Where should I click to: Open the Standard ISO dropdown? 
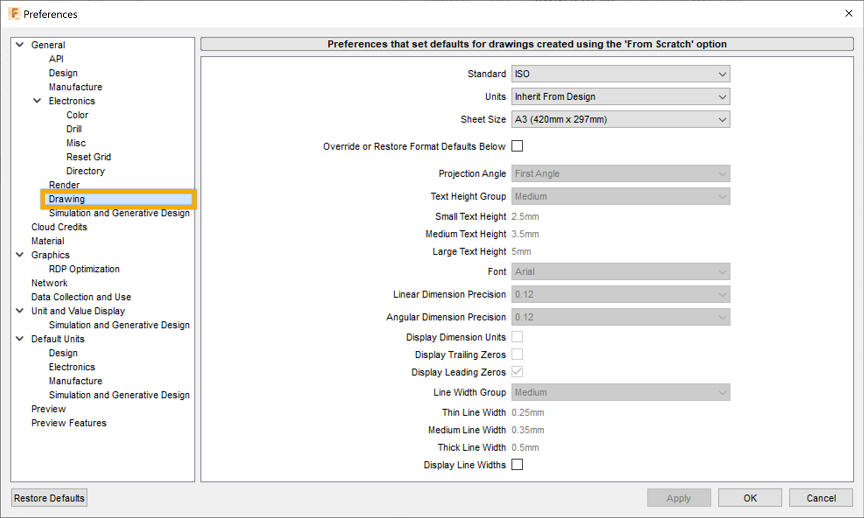(620, 74)
